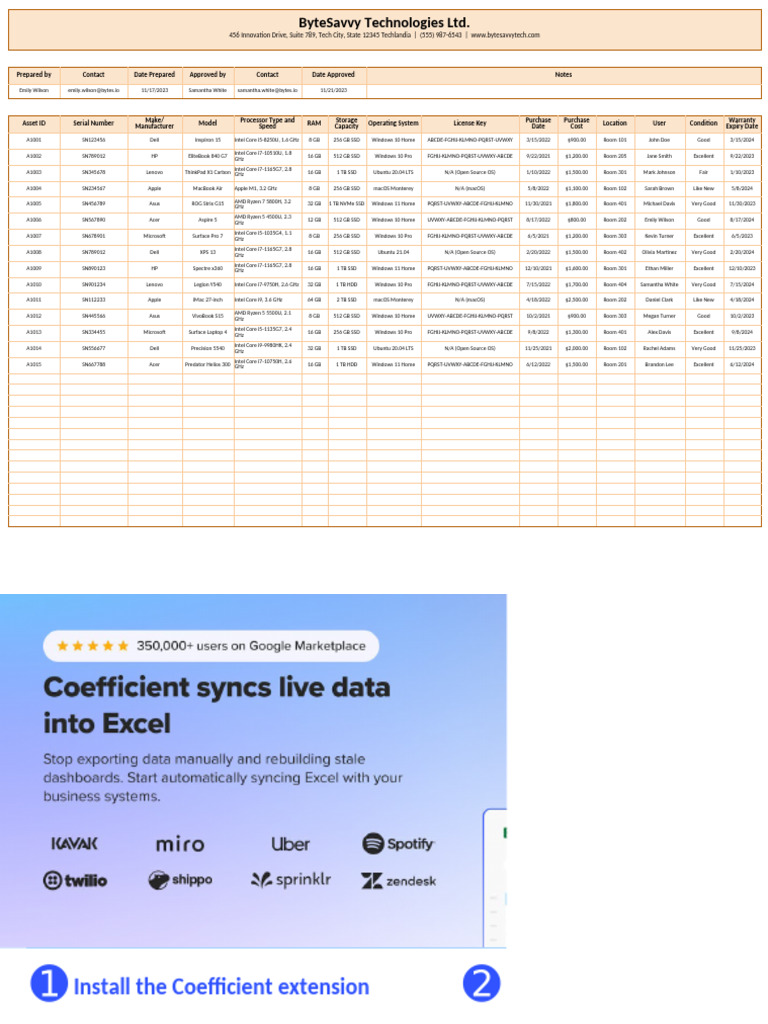The height and width of the screenshot is (1024, 768).
Task: Click the emily.wilson@bytes.io contact cell
Action: point(93,91)
